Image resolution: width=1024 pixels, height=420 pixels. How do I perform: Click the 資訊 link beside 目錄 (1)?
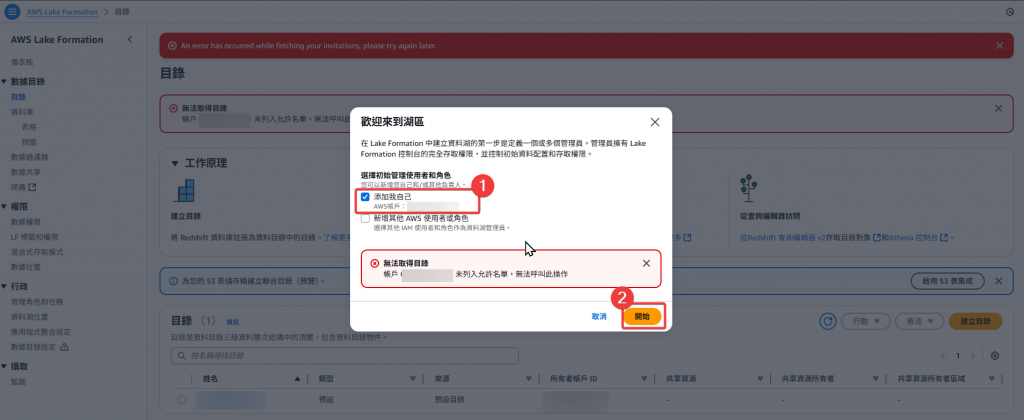pos(233,322)
